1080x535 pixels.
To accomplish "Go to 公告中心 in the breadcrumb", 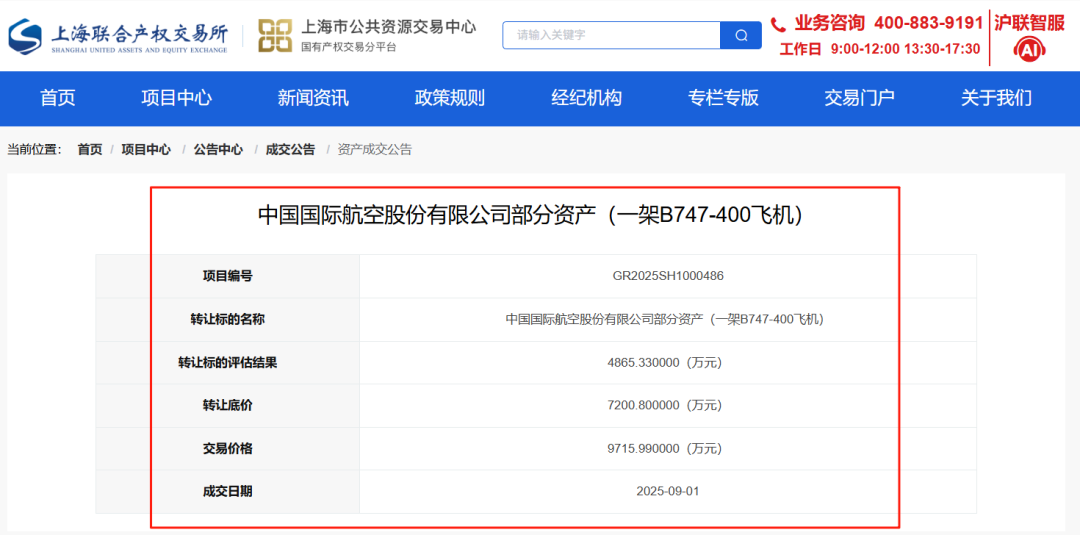I will pos(218,149).
